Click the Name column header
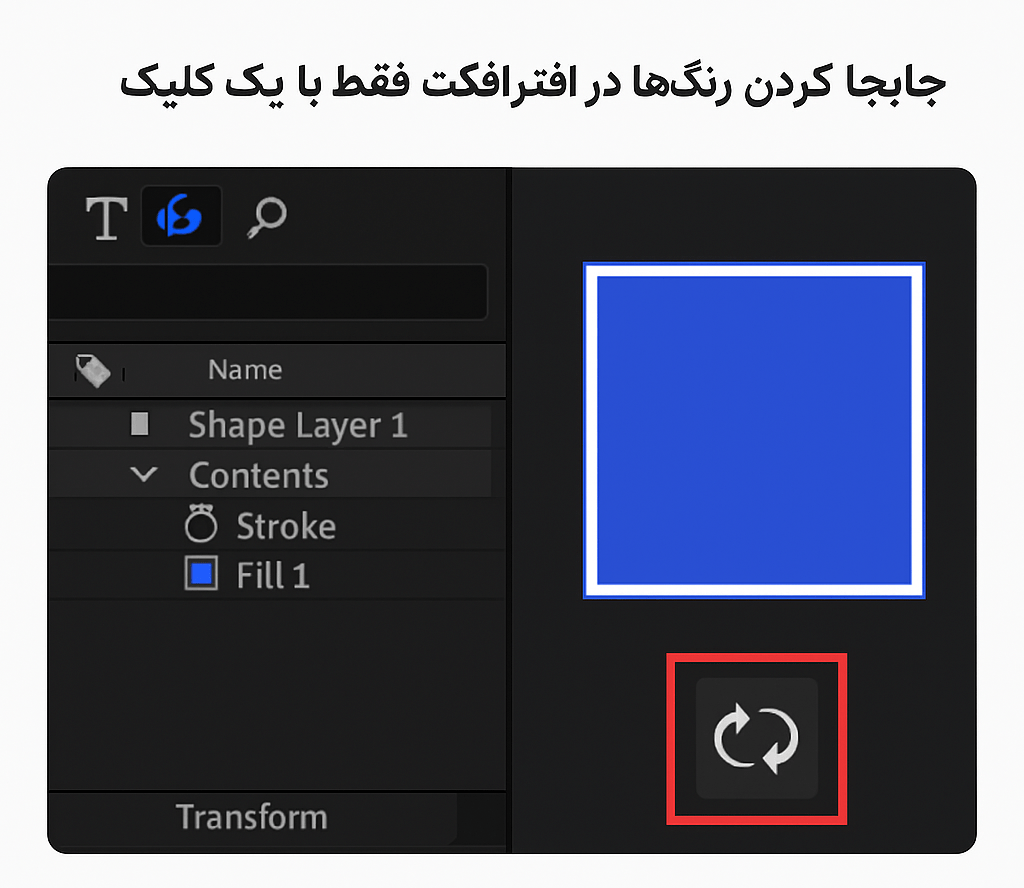 coord(245,370)
